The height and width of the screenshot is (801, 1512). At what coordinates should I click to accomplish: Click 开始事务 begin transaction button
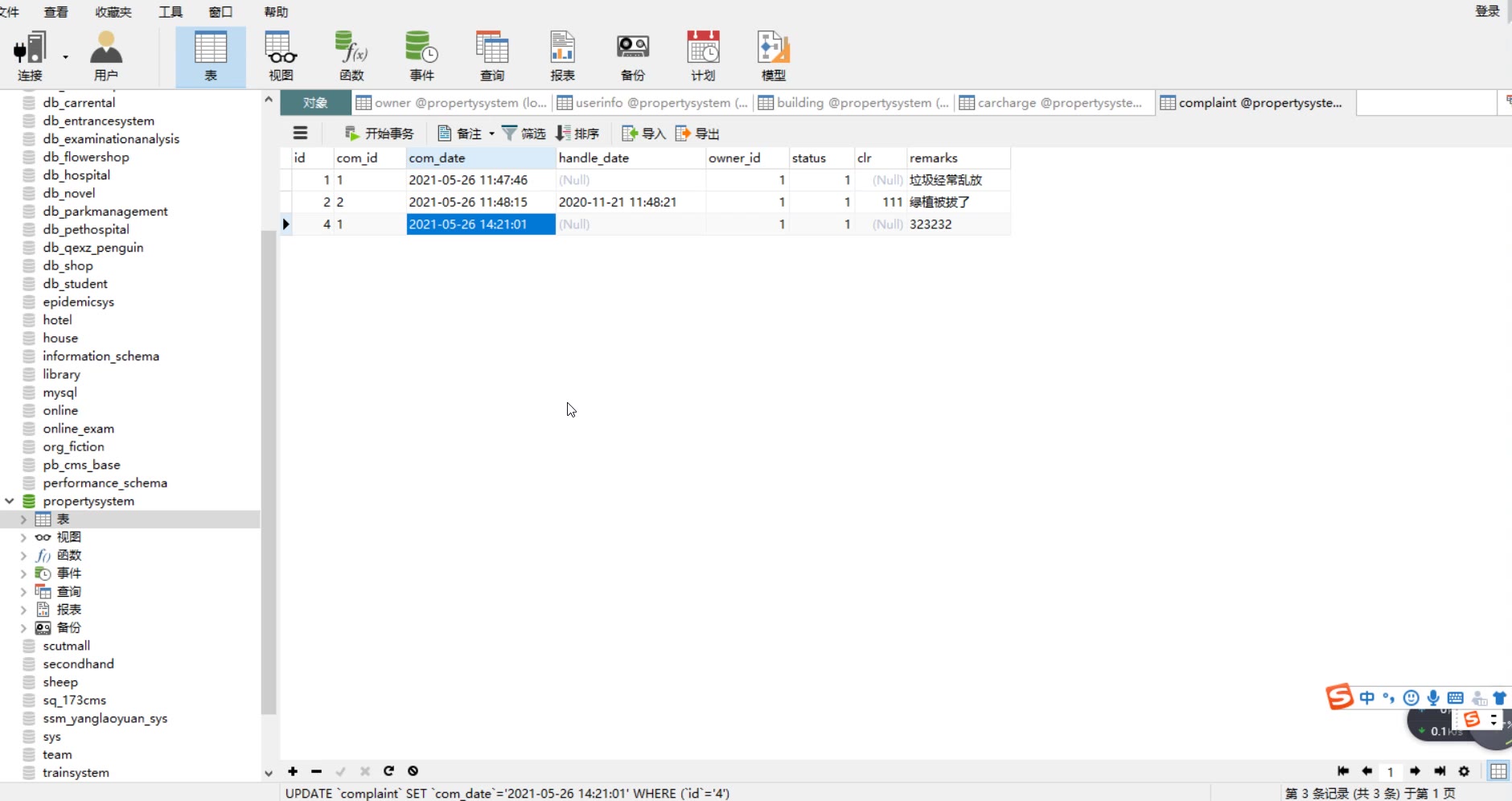[379, 133]
